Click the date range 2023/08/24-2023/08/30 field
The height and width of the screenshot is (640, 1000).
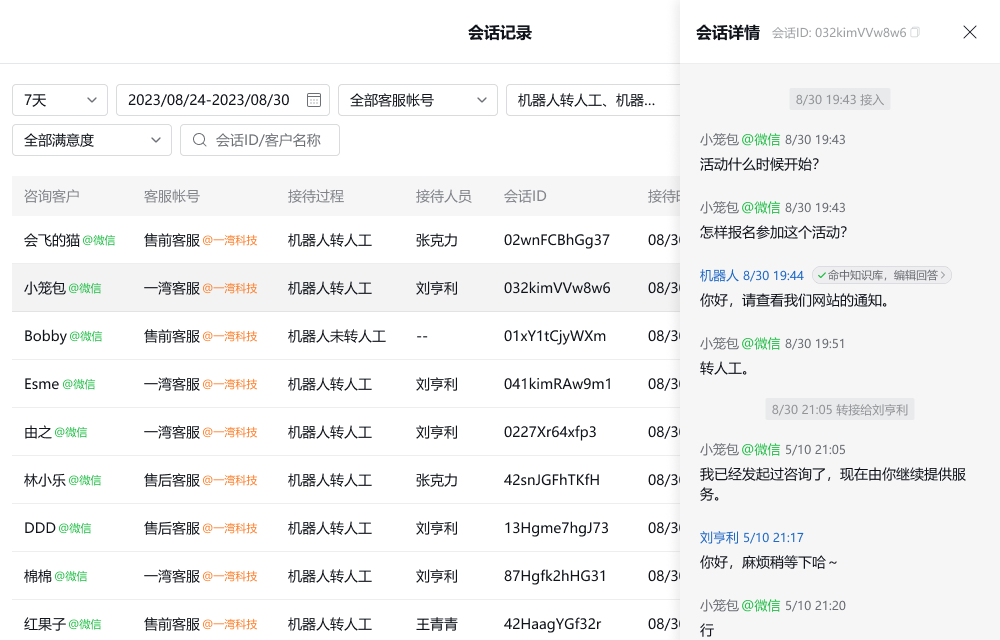click(210, 100)
